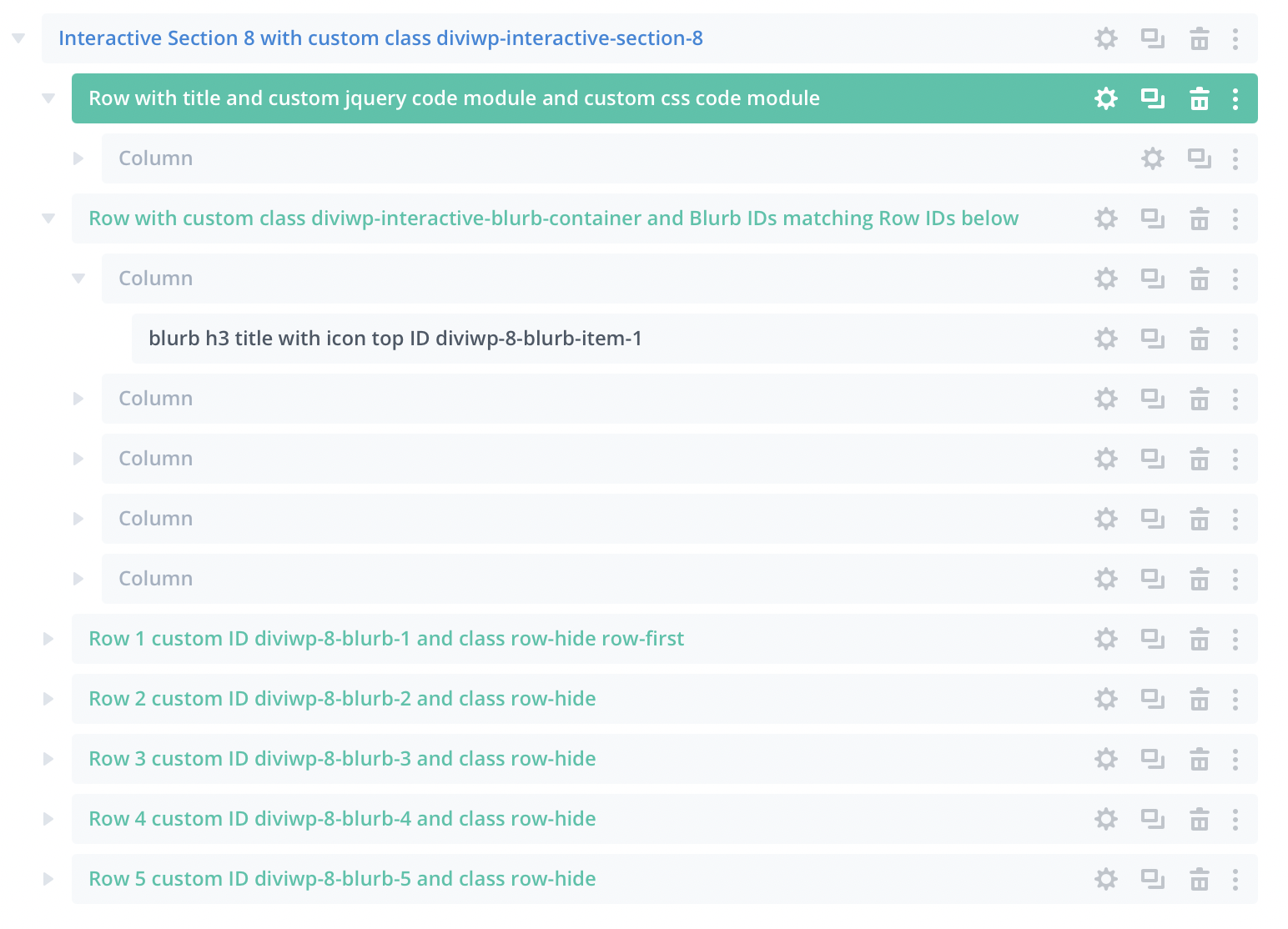
Task: Collapse the interactive-blurb-container row
Action: tap(48, 218)
